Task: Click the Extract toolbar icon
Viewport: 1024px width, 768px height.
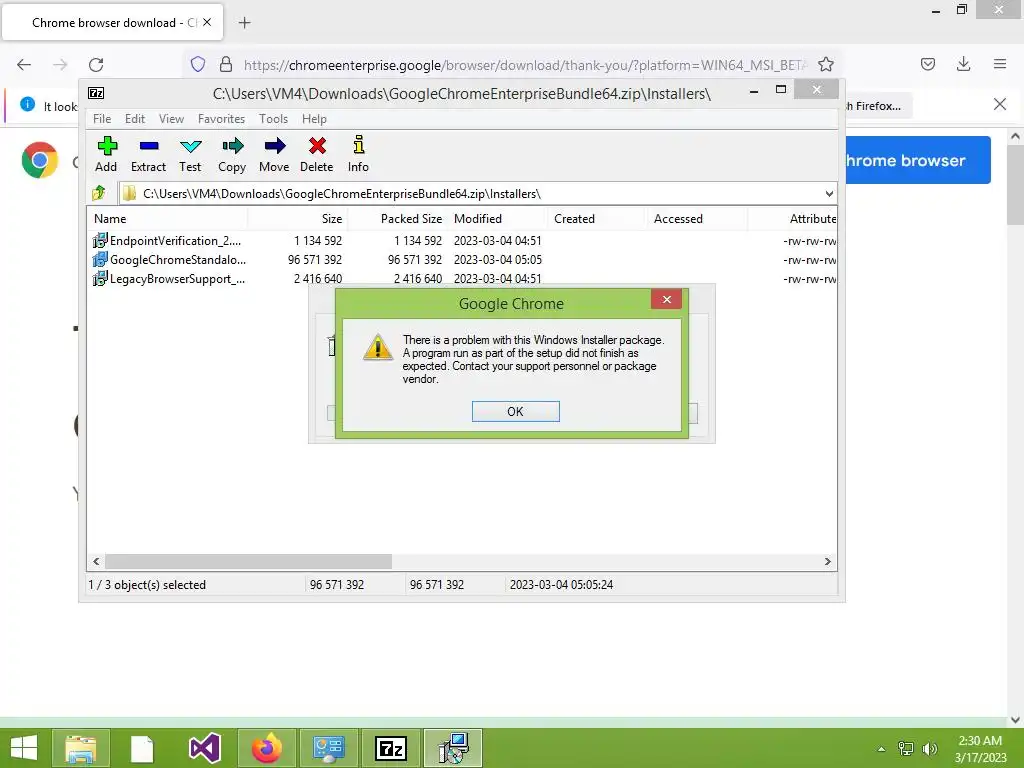Action: pyautogui.click(x=149, y=146)
